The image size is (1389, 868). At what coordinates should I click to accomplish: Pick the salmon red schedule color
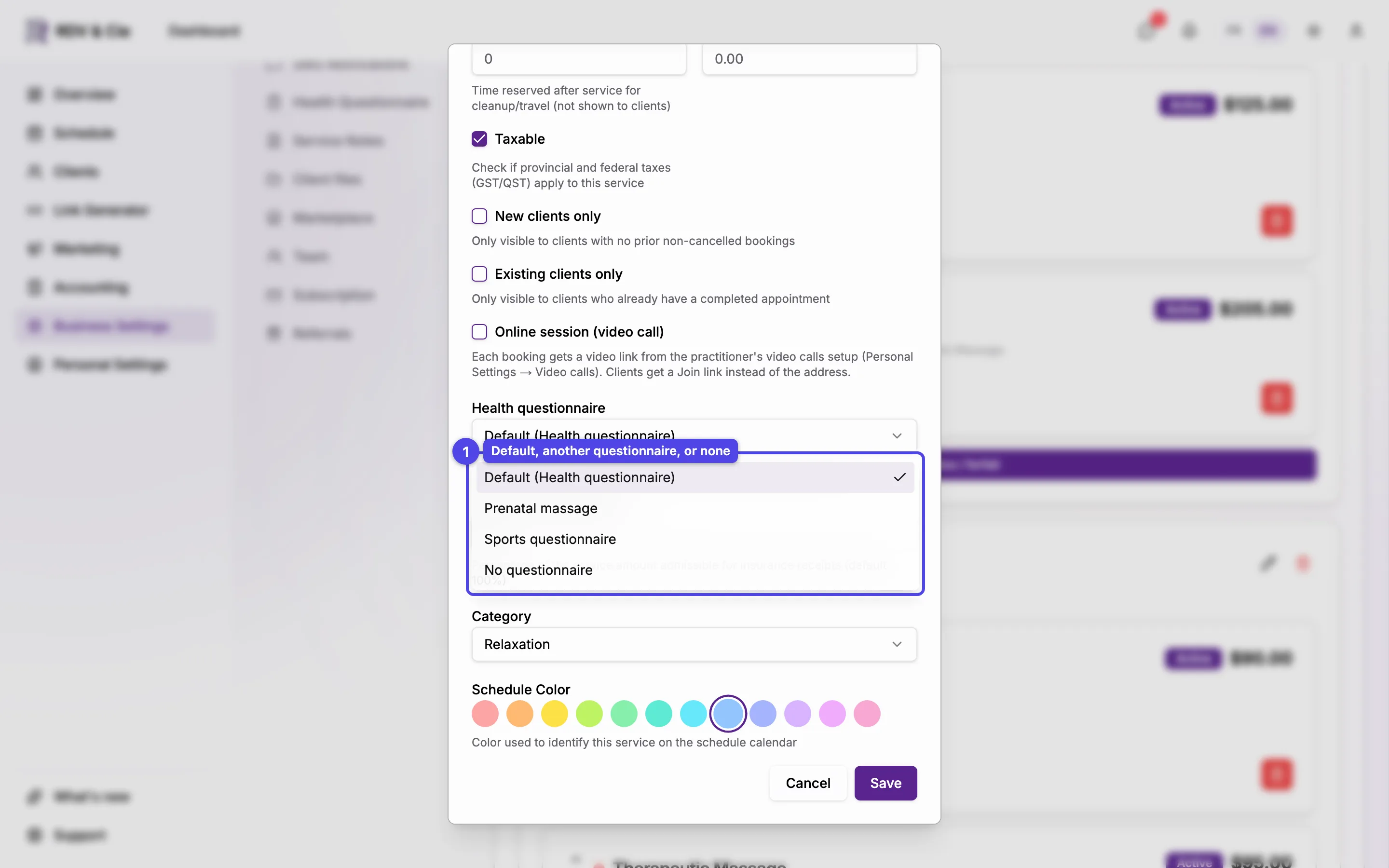click(485, 714)
